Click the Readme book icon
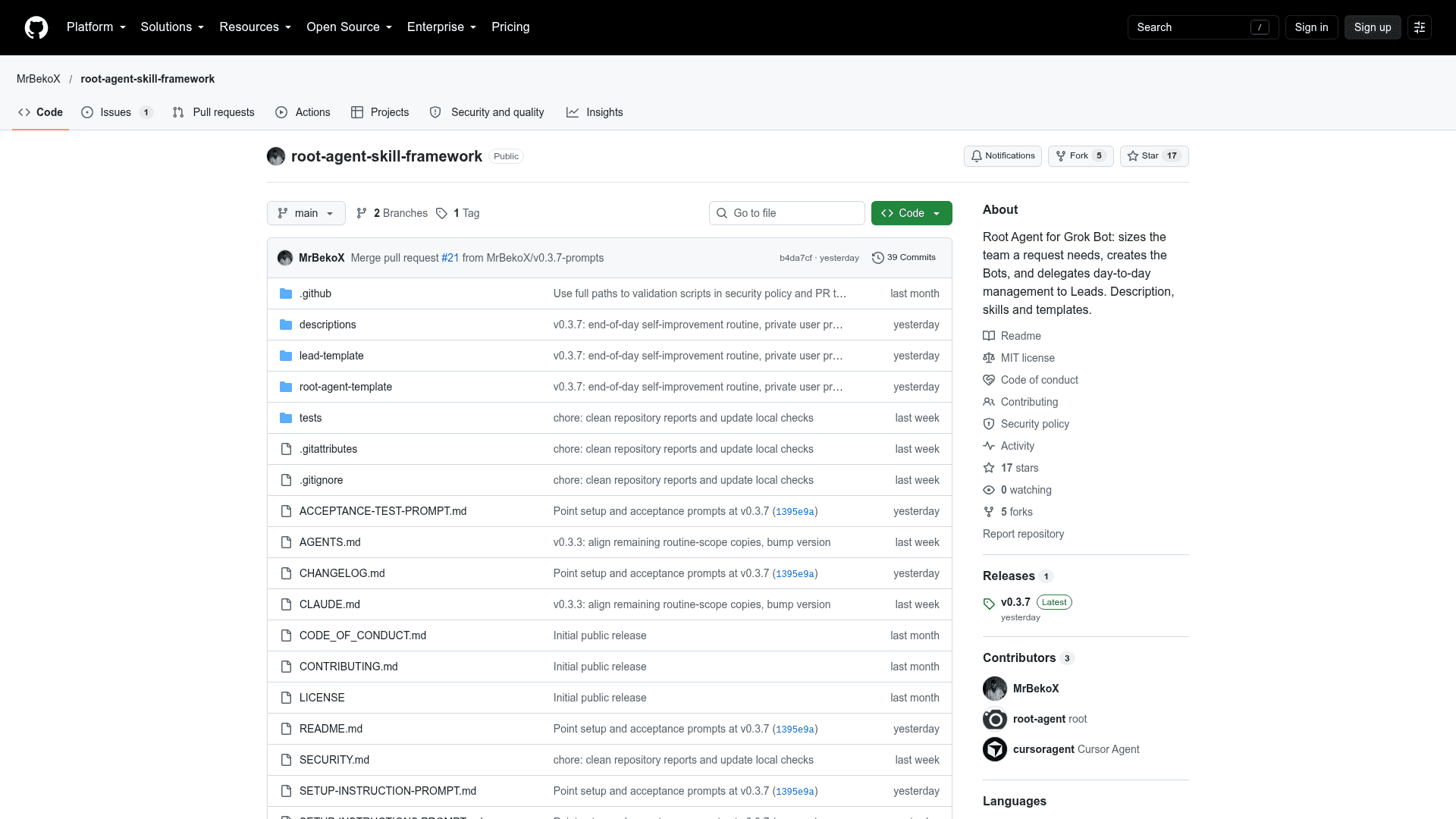 989,336
